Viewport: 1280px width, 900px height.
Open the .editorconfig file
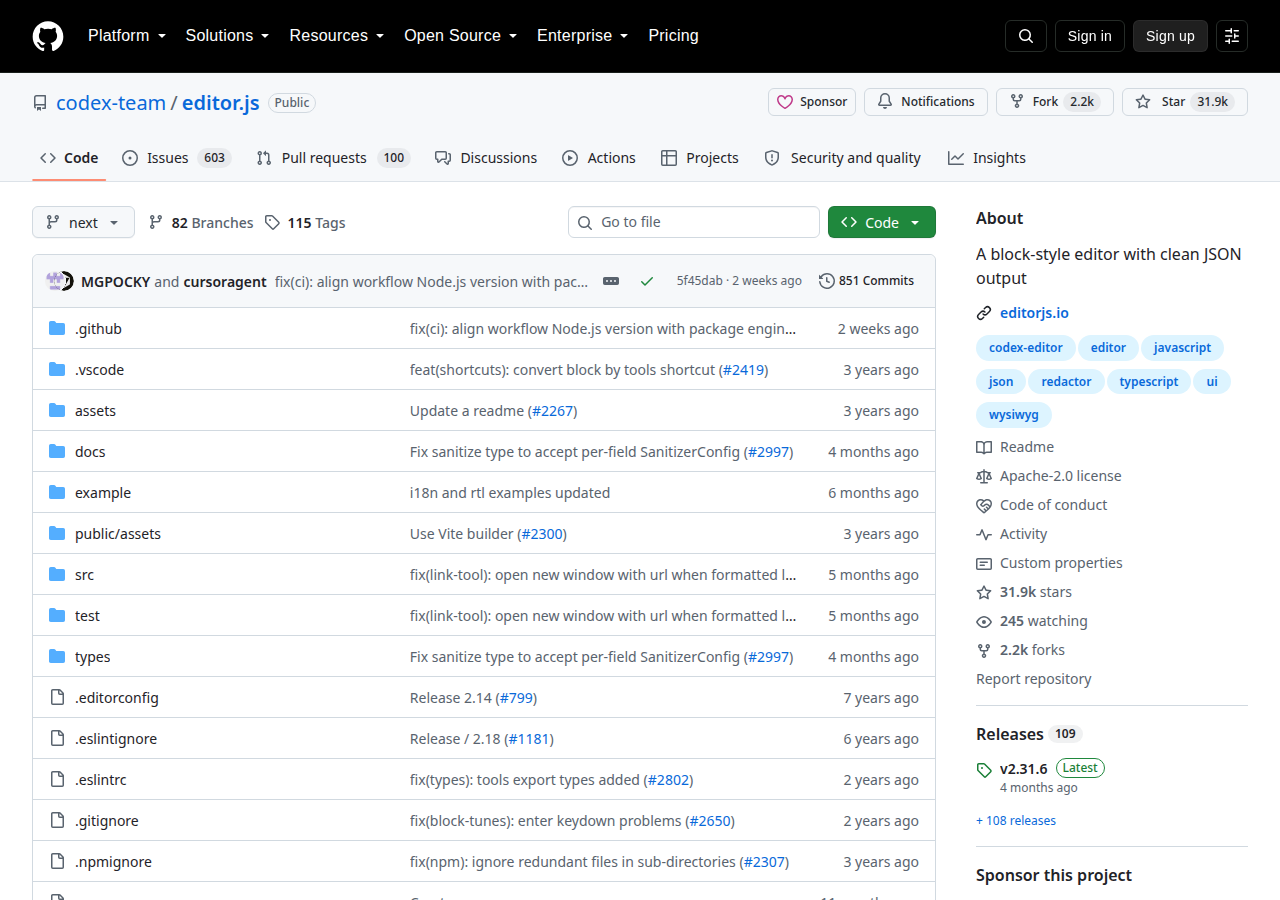coord(116,698)
